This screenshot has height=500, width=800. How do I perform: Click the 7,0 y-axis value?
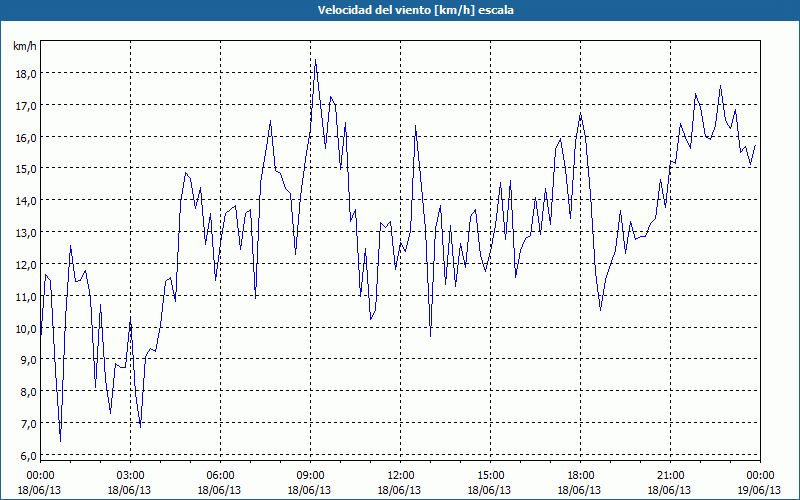tap(28, 424)
